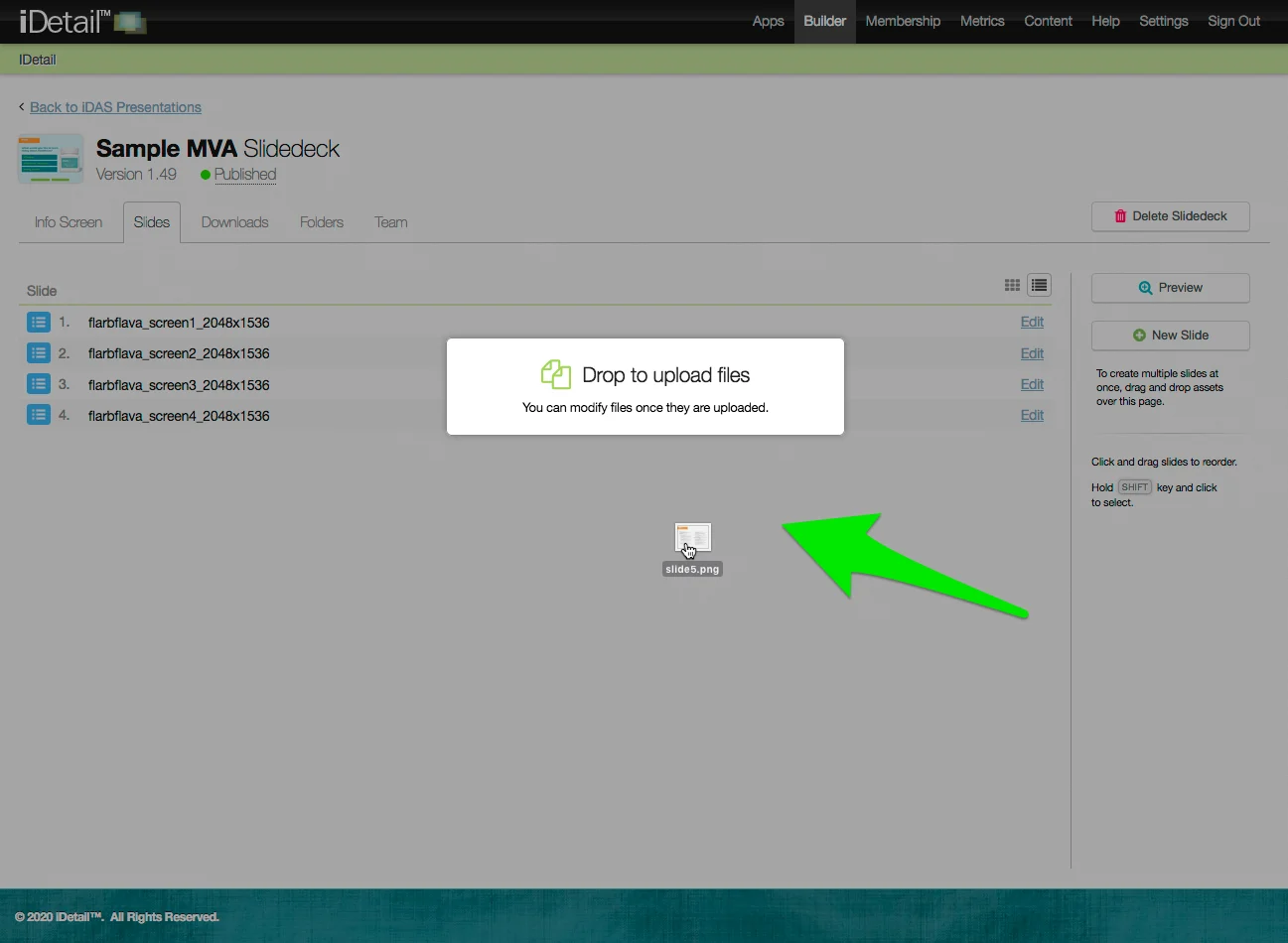The image size is (1288, 943).
Task: Go back to iDAS Presentations
Action: [115, 107]
